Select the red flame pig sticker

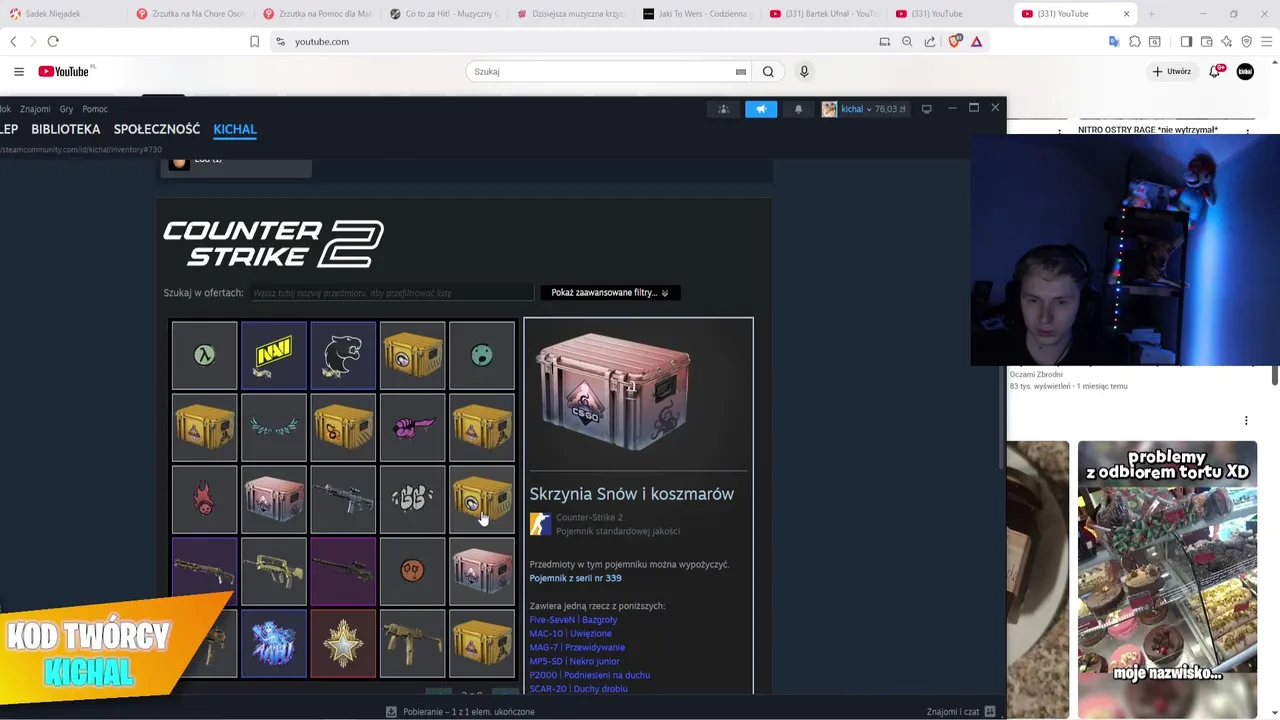tap(204, 499)
